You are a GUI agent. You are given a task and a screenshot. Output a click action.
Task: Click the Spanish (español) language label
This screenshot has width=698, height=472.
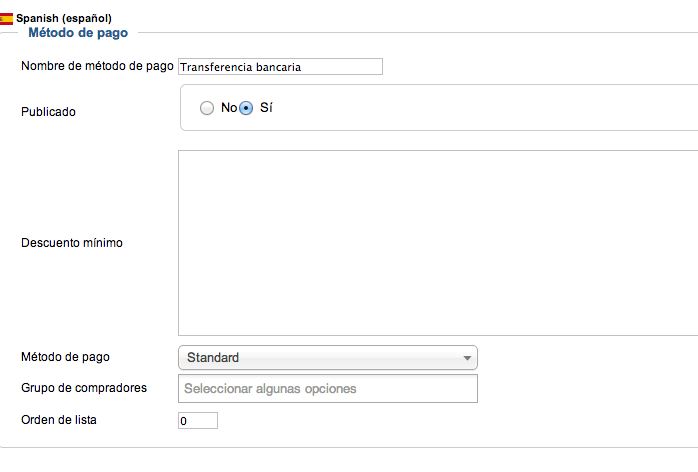point(64,18)
